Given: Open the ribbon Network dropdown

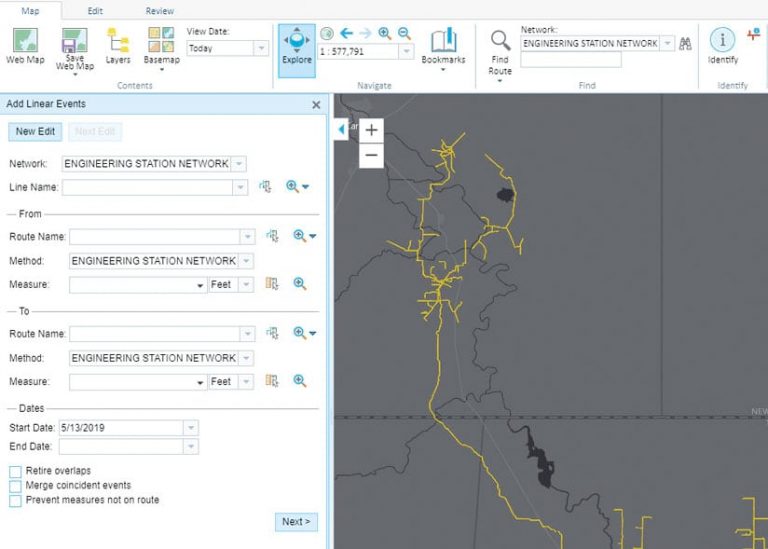Looking at the screenshot, I should pos(667,43).
